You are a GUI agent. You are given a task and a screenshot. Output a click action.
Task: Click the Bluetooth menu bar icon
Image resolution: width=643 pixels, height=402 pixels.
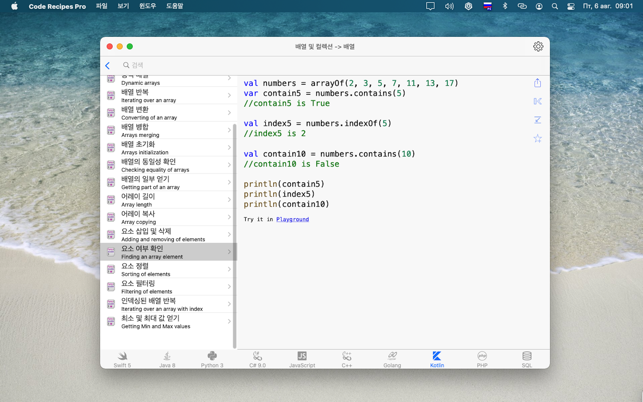point(505,6)
